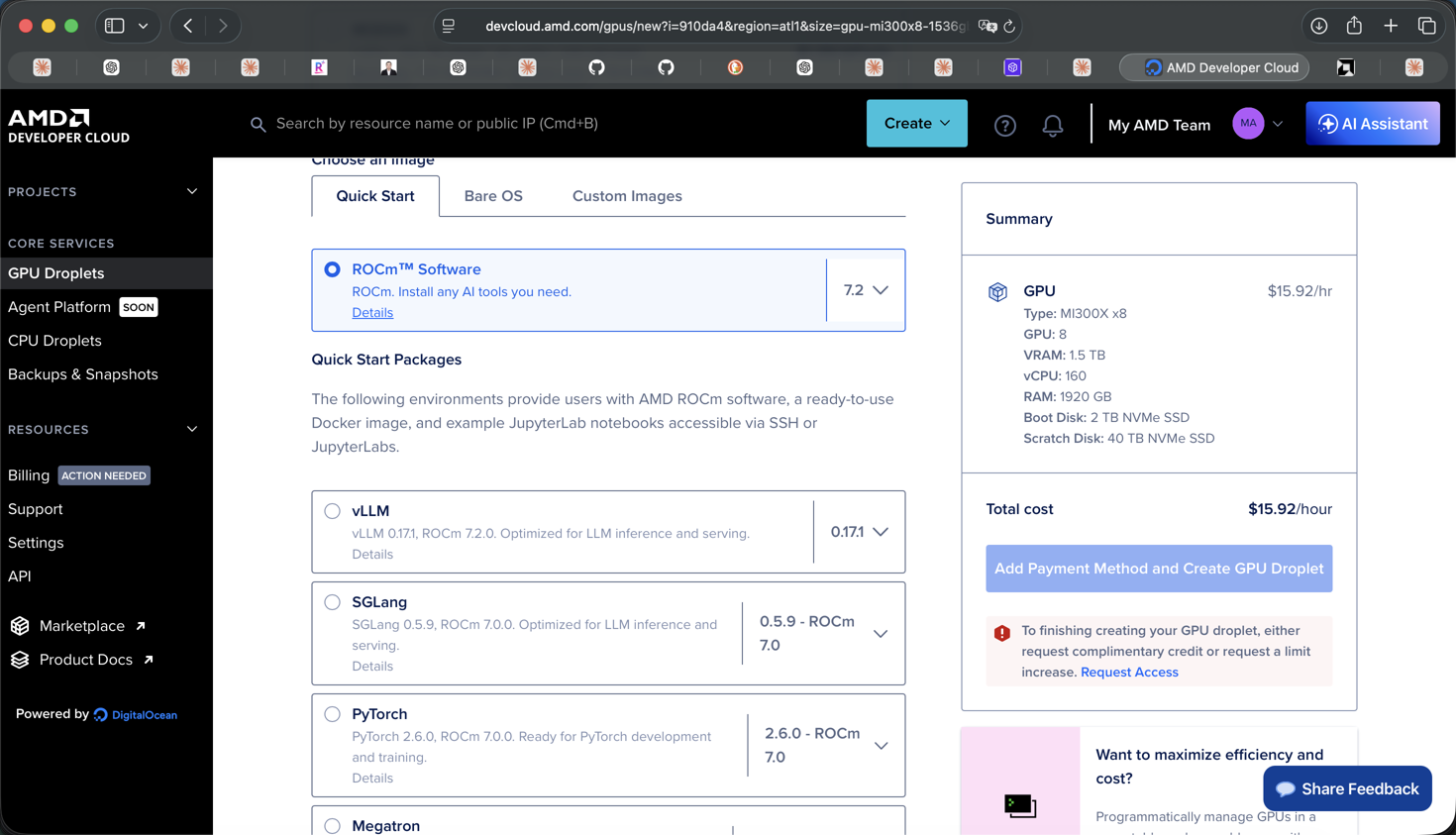This screenshot has width=1456, height=835.
Task: Switch to the tab with the purple R icon
Action: point(319,67)
